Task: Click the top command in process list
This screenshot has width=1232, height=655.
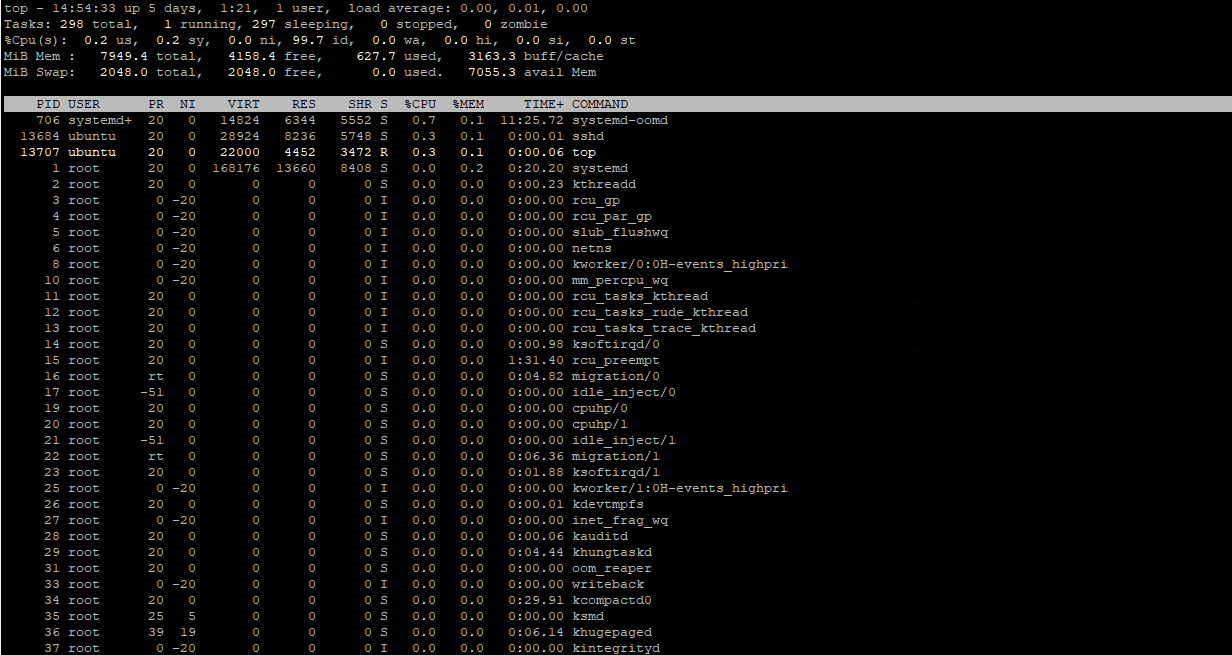Action: point(584,152)
